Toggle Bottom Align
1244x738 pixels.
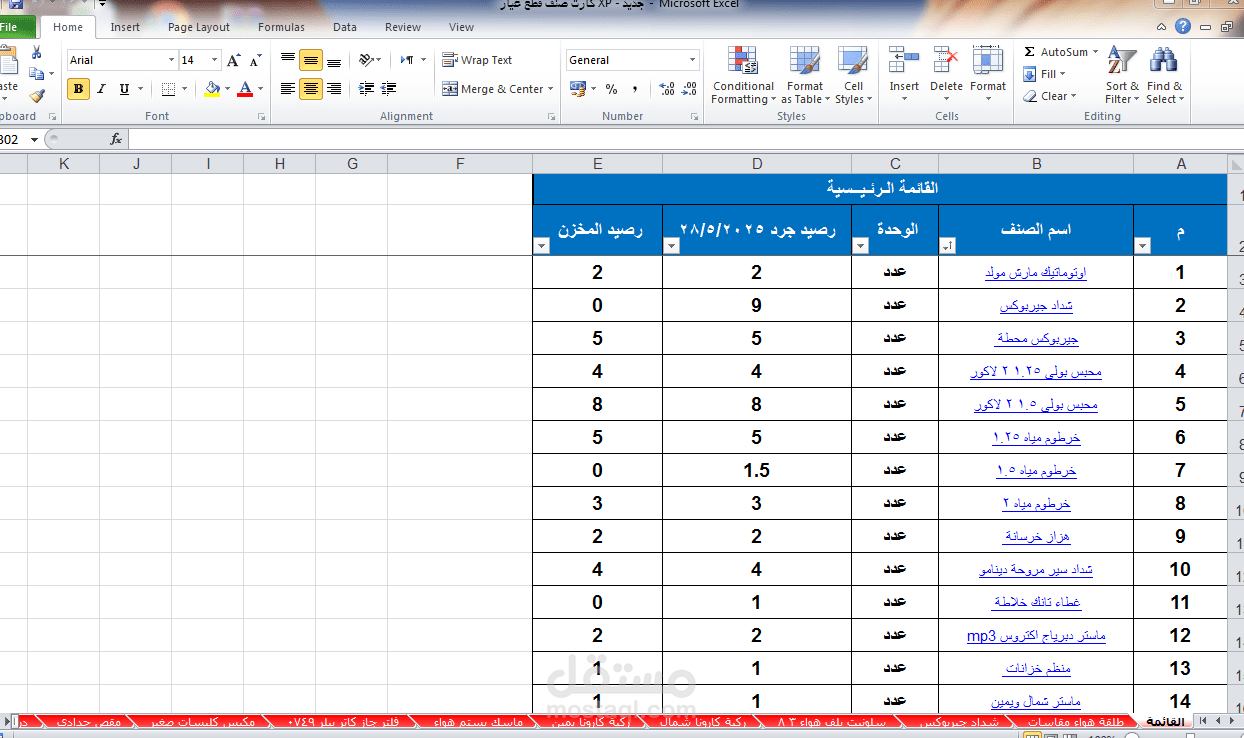[334, 60]
